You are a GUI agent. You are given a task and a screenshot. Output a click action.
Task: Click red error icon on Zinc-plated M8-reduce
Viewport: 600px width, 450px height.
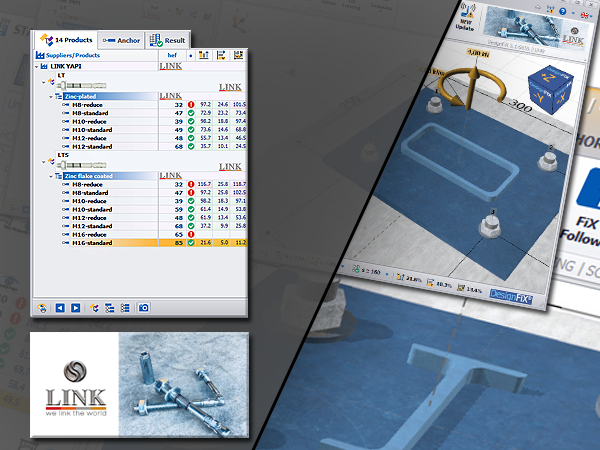point(191,105)
